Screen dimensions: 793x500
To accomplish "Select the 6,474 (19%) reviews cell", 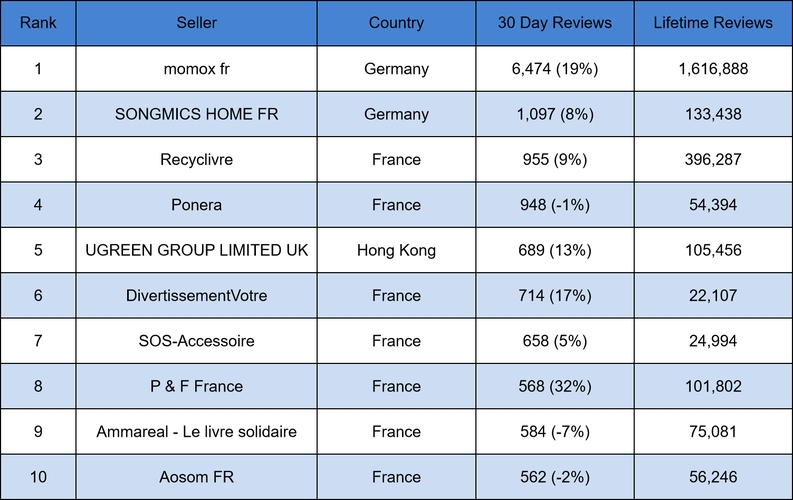I will [x=555, y=69].
